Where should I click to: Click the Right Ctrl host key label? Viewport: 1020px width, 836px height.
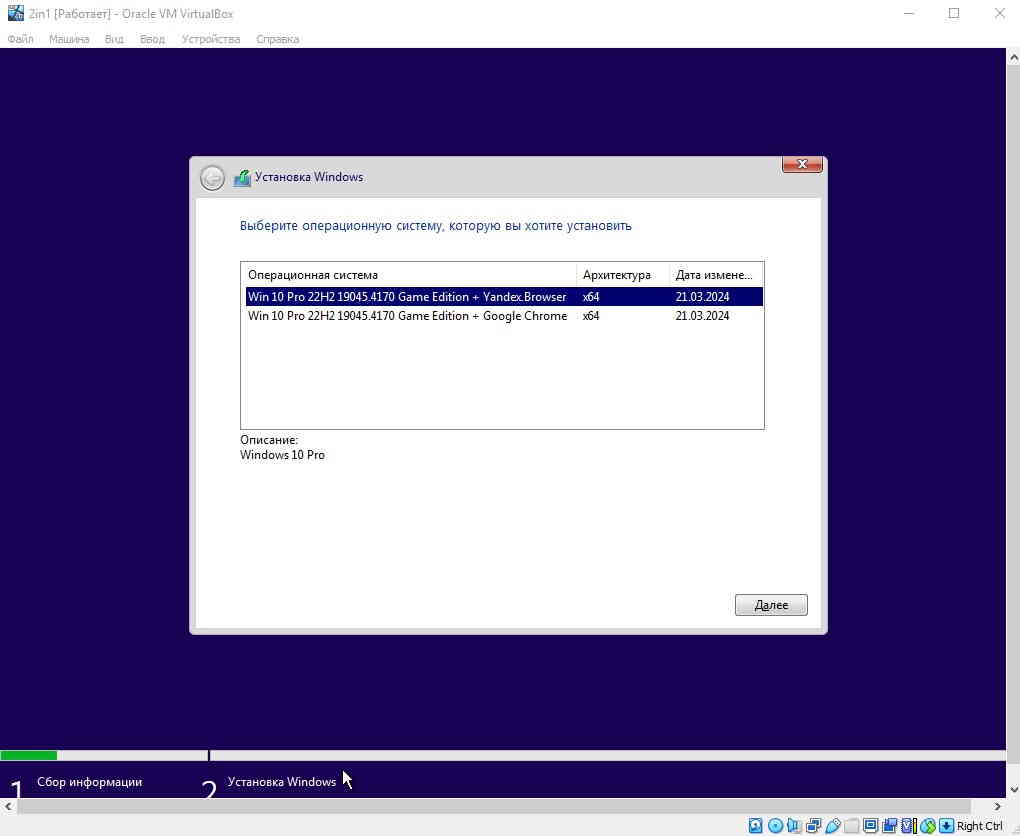980,826
